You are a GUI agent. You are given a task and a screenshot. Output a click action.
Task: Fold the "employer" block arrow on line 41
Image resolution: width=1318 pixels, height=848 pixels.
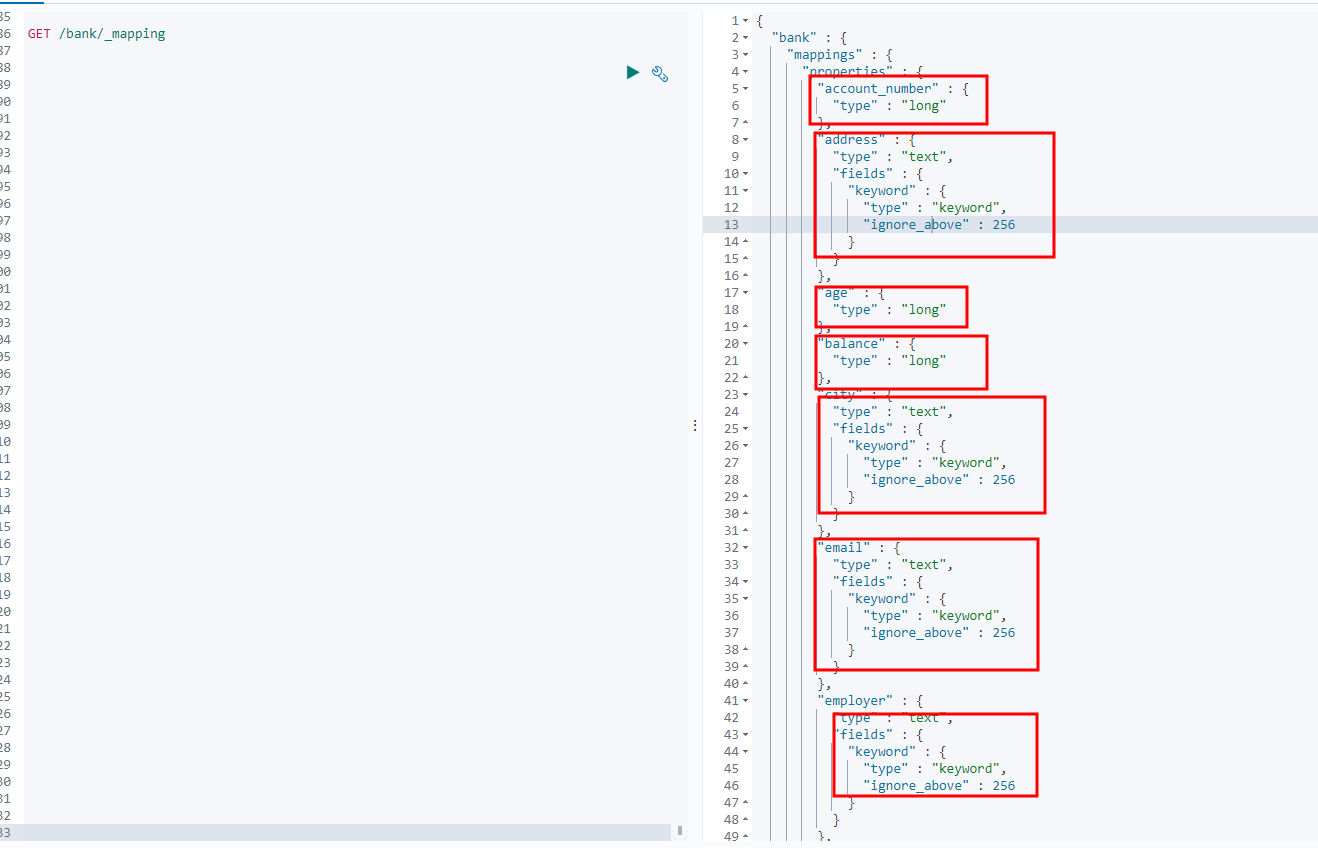pyautogui.click(x=745, y=701)
